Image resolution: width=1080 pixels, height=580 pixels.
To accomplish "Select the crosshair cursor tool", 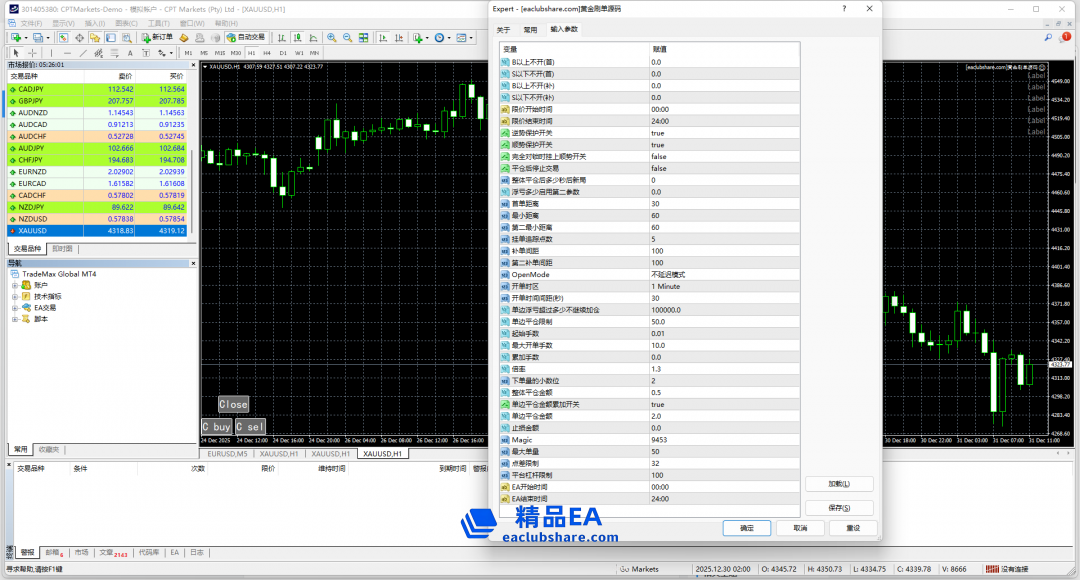I will 32,53.
